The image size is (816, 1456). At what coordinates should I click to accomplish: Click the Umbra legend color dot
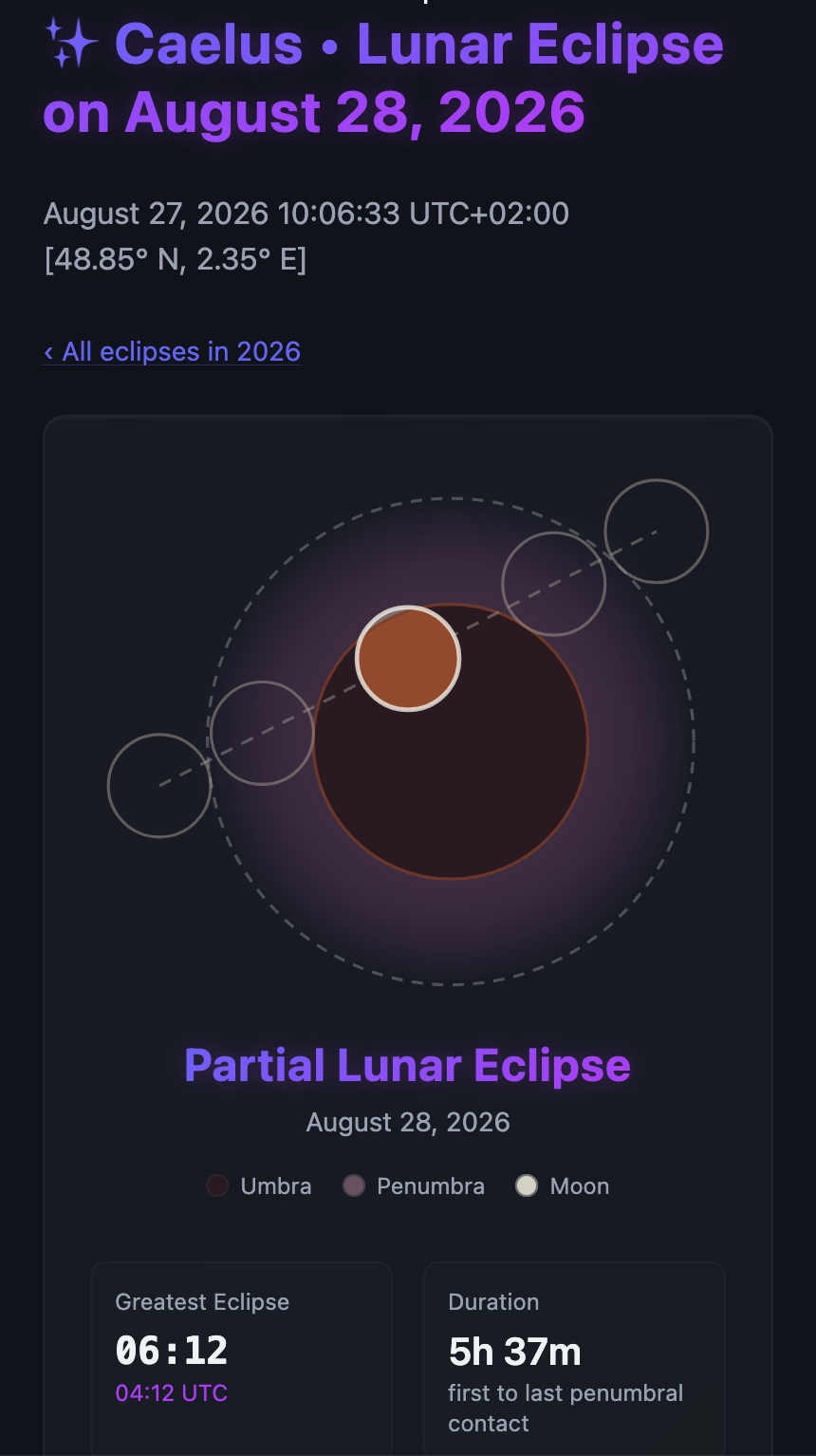[217, 1185]
